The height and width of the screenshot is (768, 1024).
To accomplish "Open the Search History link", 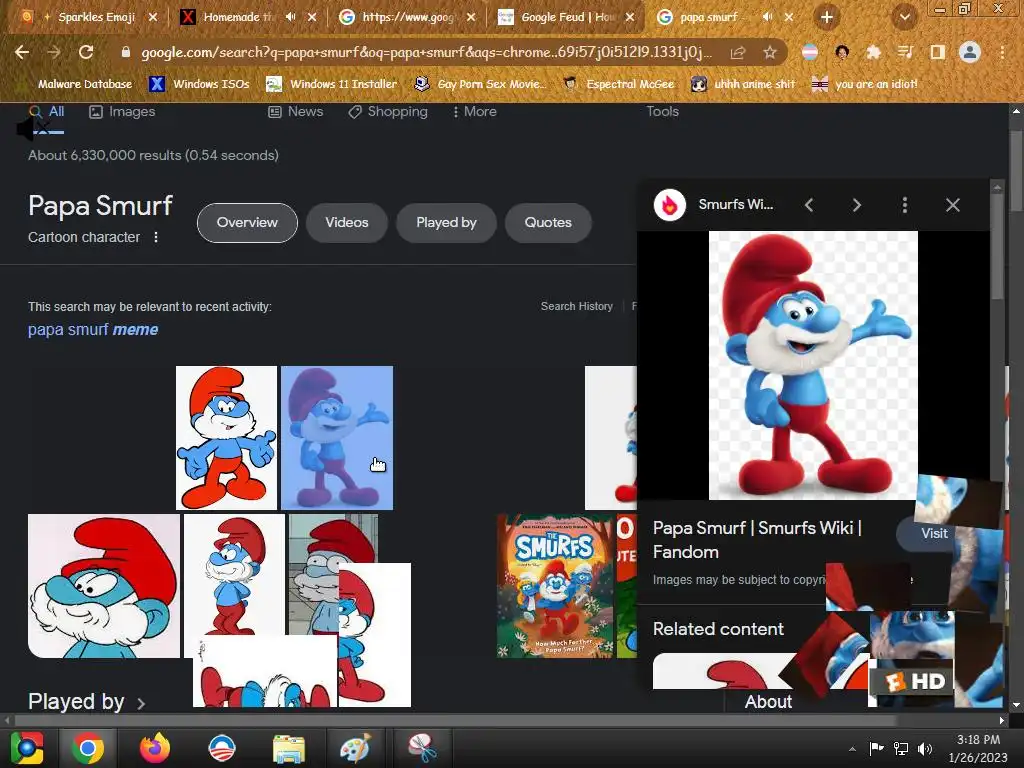I will point(577,306).
